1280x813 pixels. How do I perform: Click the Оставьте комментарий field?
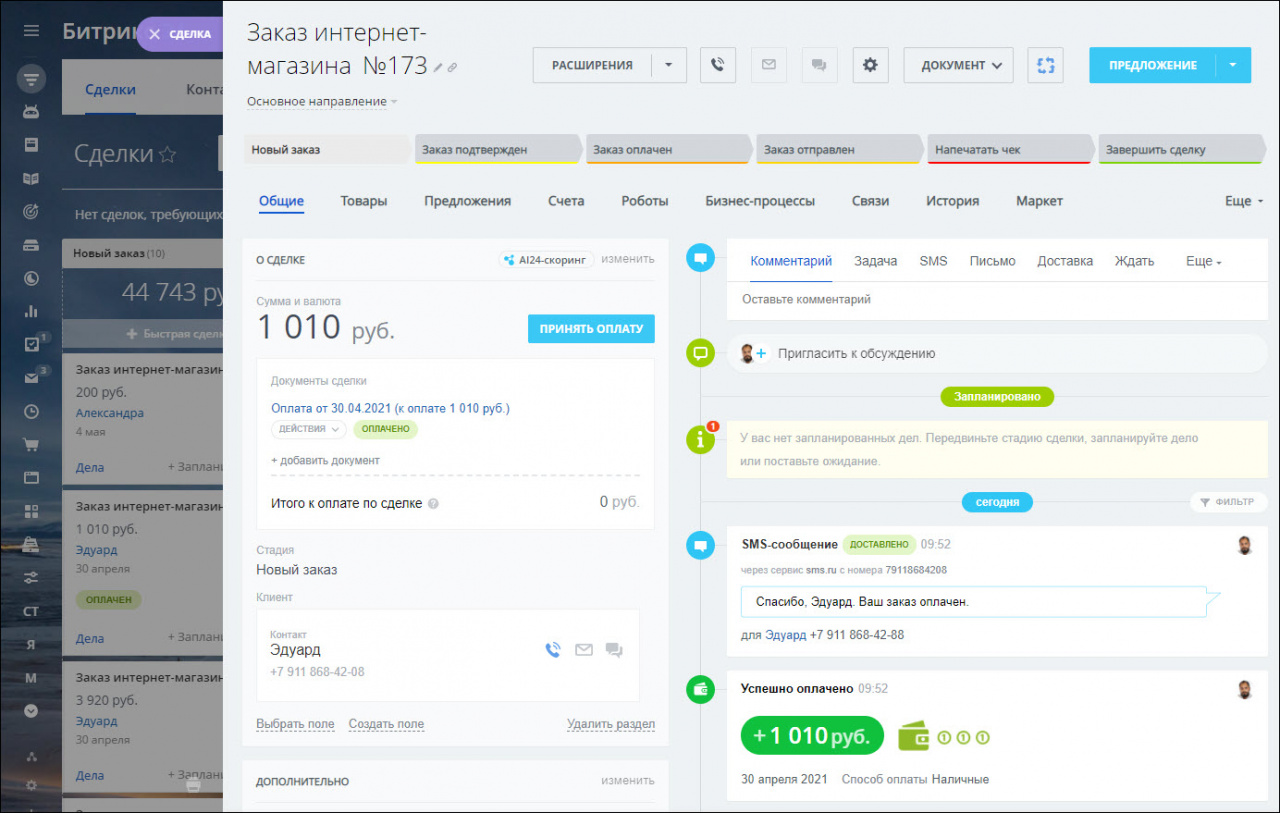pos(996,300)
